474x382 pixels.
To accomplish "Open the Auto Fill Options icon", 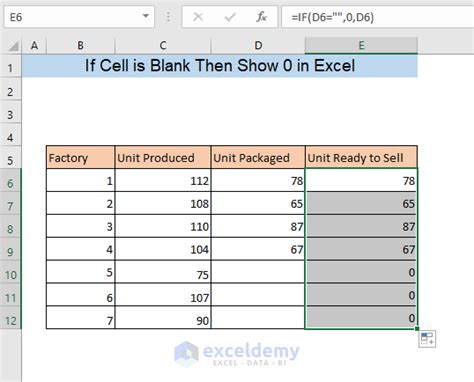I will tap(427, 339).
